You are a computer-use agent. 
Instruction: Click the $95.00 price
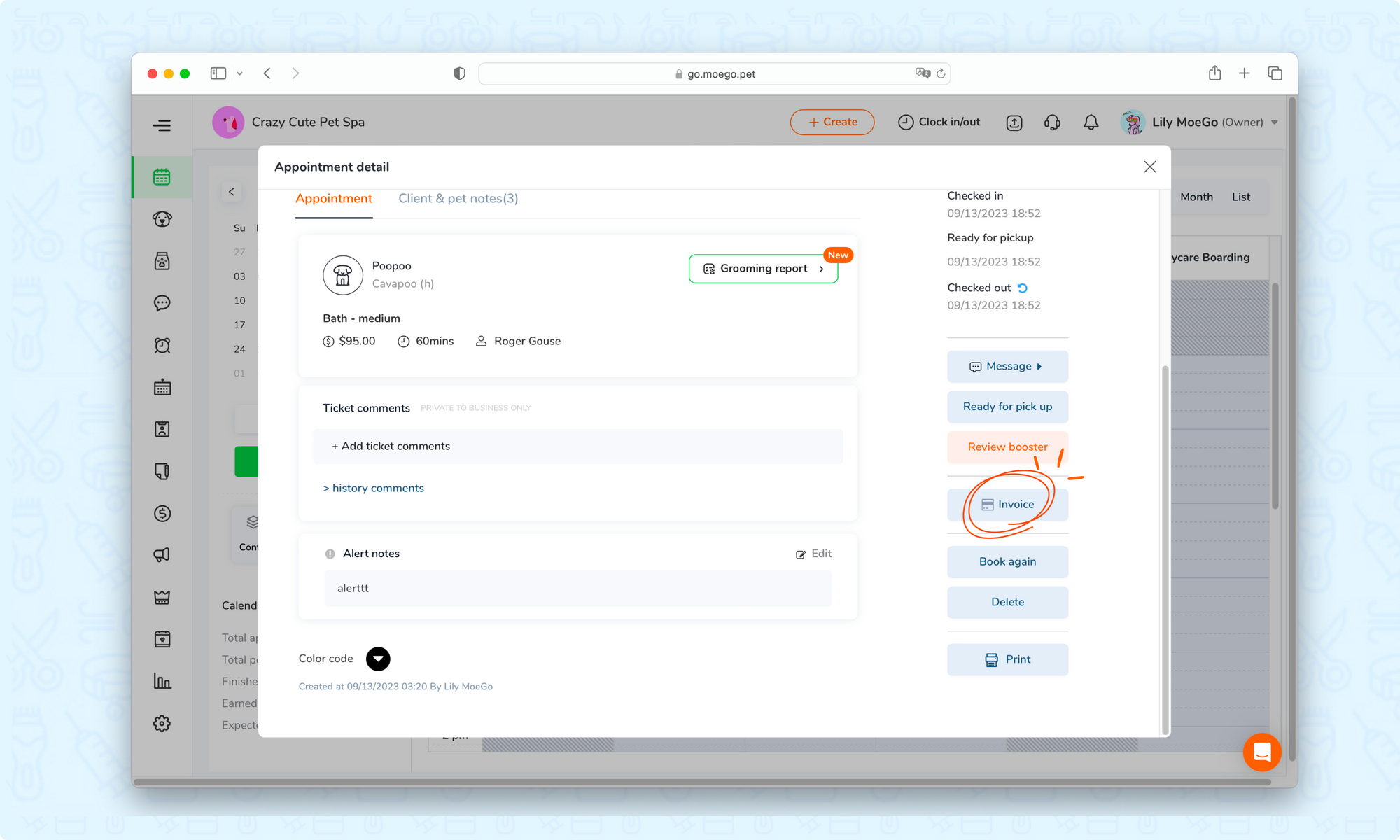(357, 341)
